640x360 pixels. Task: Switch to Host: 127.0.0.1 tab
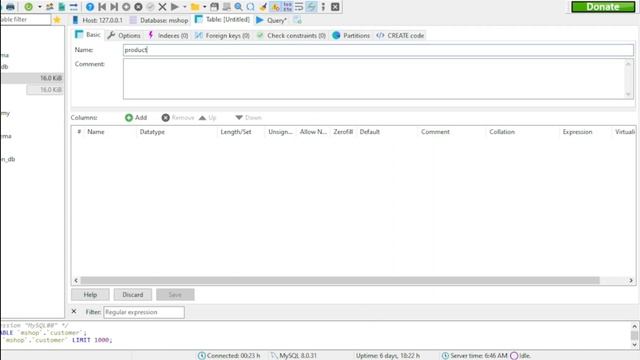point(98,20)
